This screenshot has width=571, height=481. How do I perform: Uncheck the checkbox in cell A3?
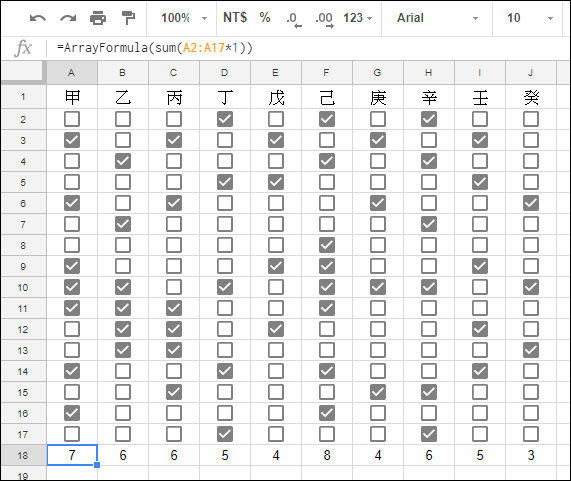(x=72, y=140)
